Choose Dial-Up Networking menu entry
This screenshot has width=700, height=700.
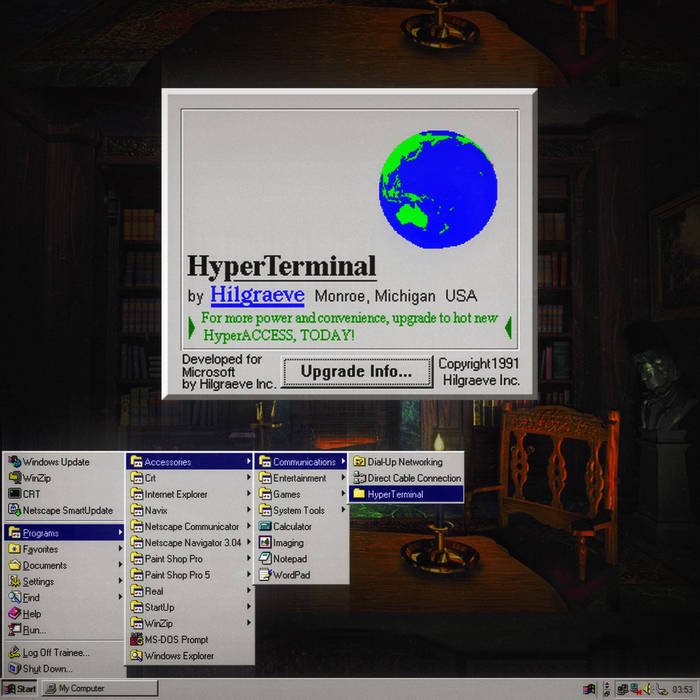click(404, 462)
